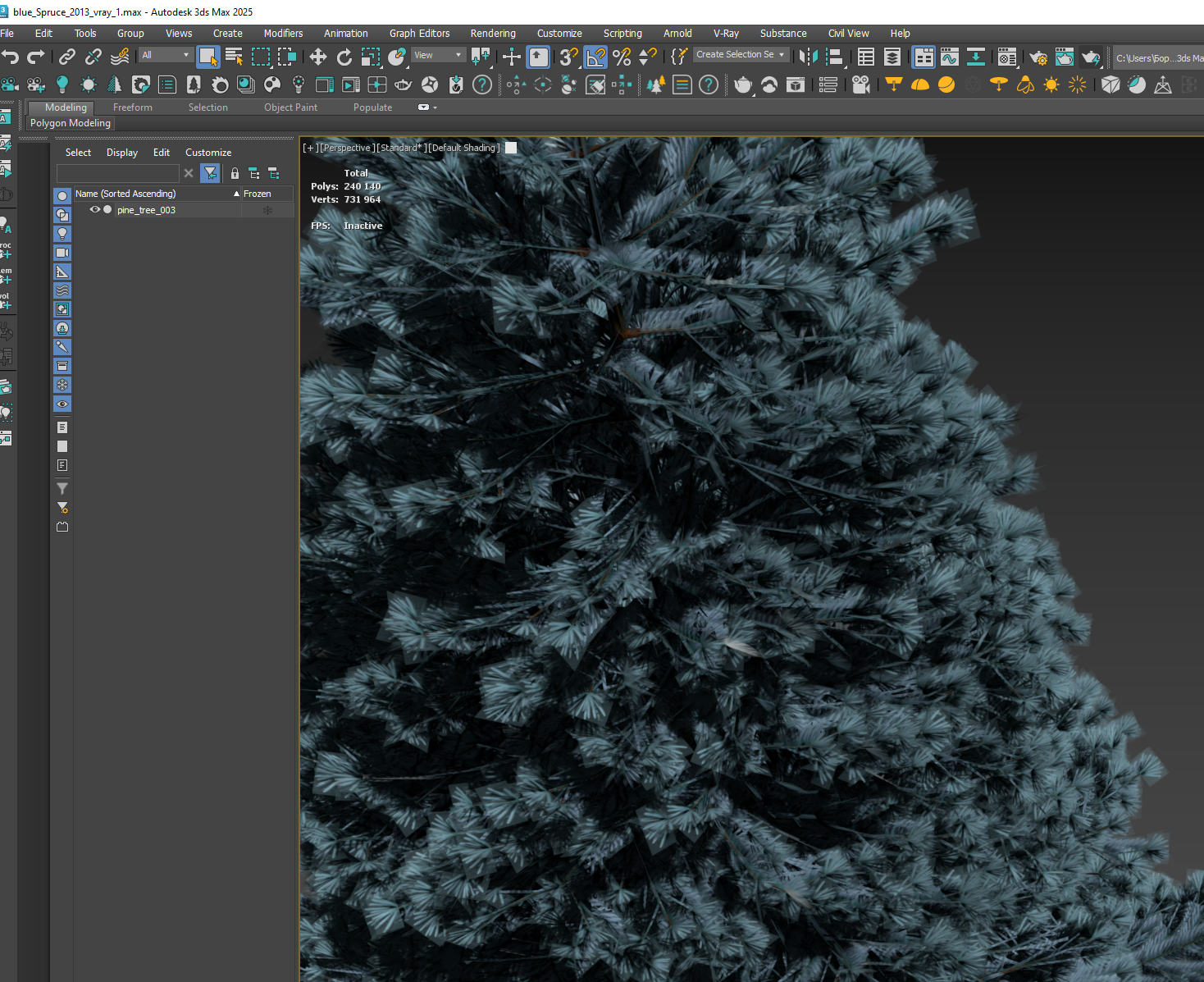1204x982 pixels.
Task: Open the View reference coordinate dropdown
Action: coord(438,55)
